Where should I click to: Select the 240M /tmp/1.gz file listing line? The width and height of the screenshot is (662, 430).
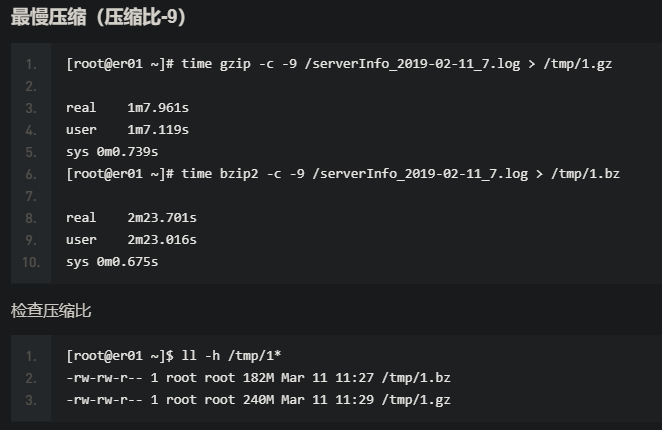[258, 400]
